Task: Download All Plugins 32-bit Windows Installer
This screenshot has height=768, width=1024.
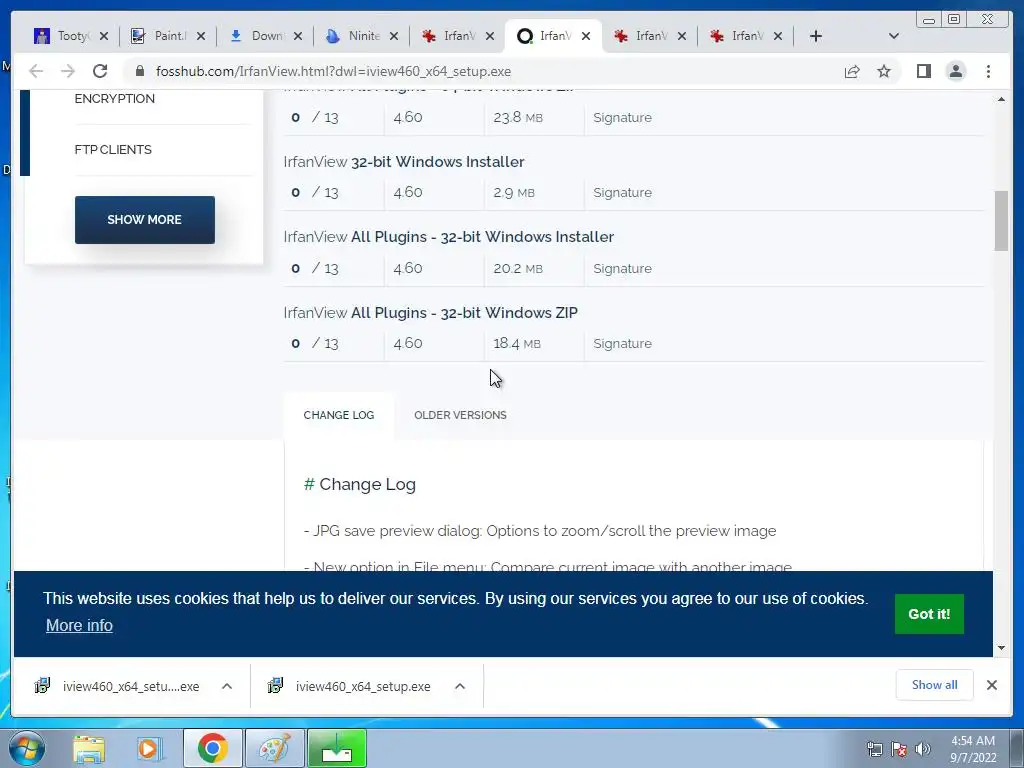Action: pyautogui.click(x=449, y=237)
